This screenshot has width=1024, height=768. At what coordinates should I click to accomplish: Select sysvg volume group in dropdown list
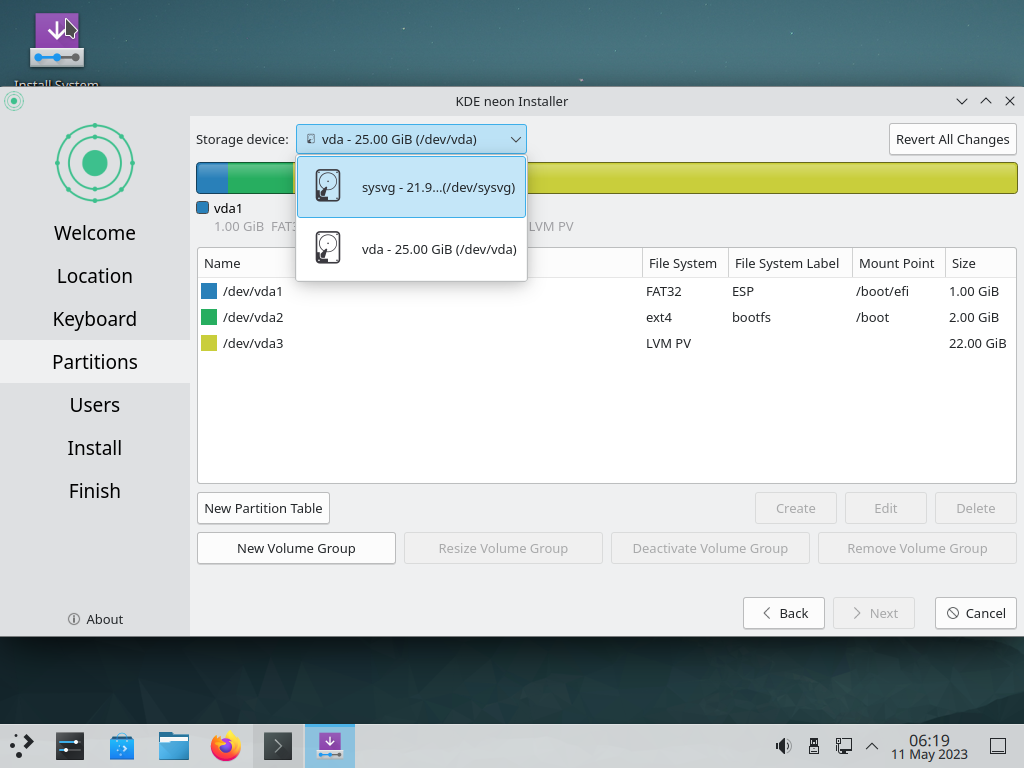click(411, 187)
